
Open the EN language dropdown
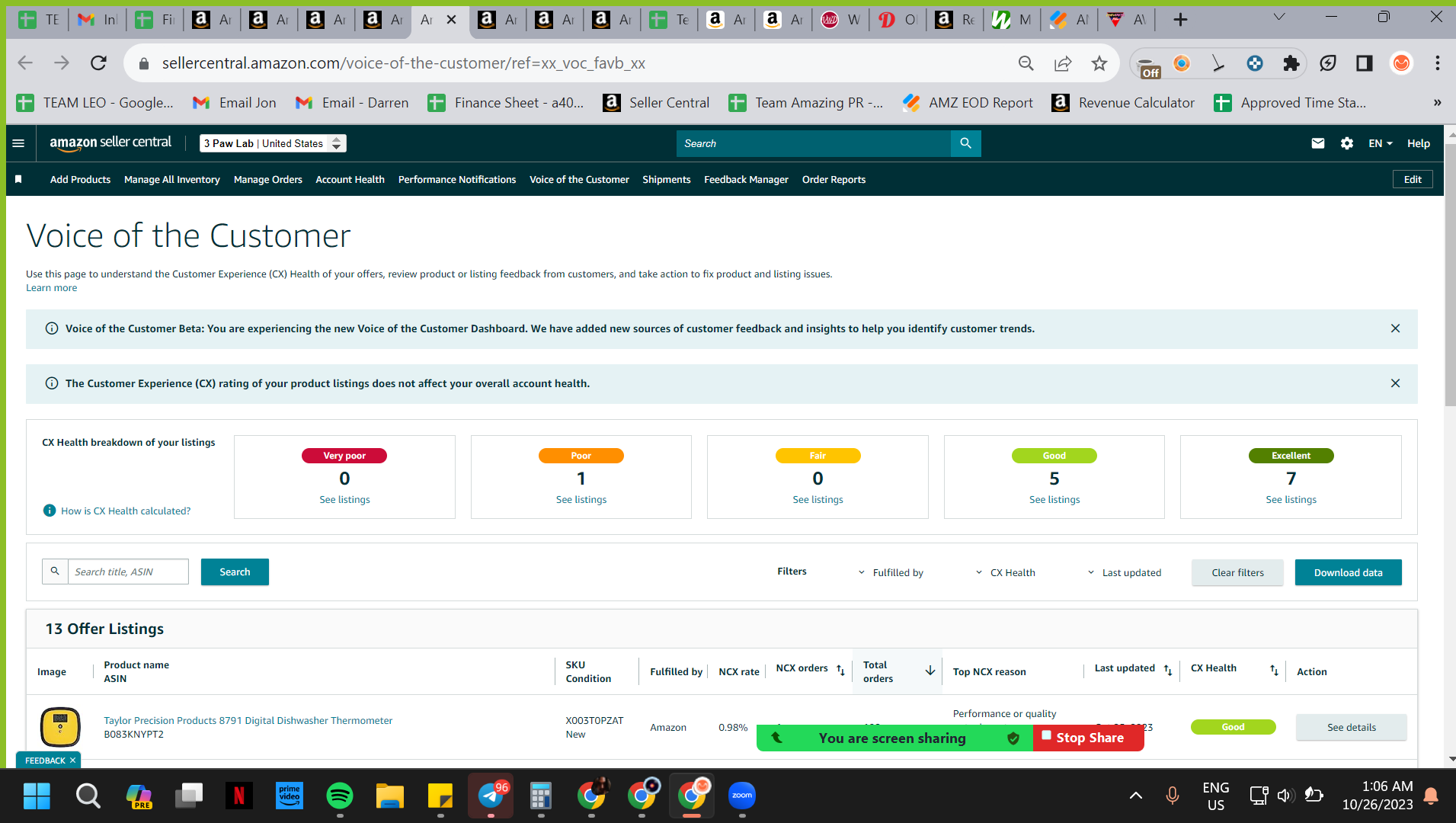click(1380, 143)
